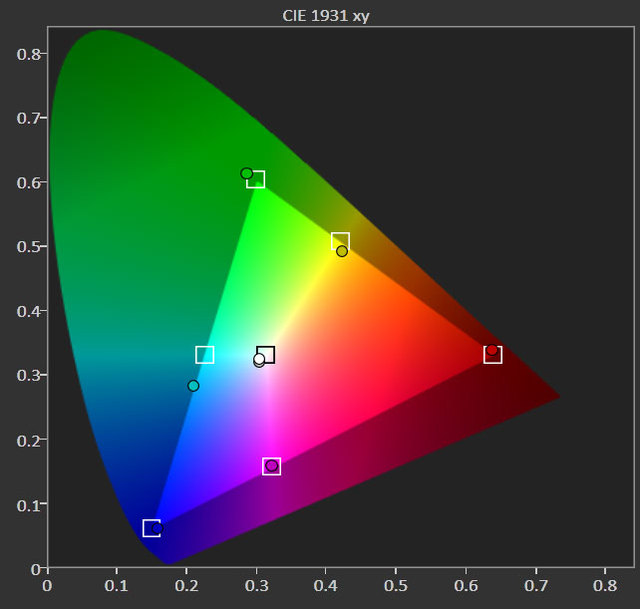Select the yellow measured circle point
This screenshot has width=640, height=609.
(x=342, y=251)
